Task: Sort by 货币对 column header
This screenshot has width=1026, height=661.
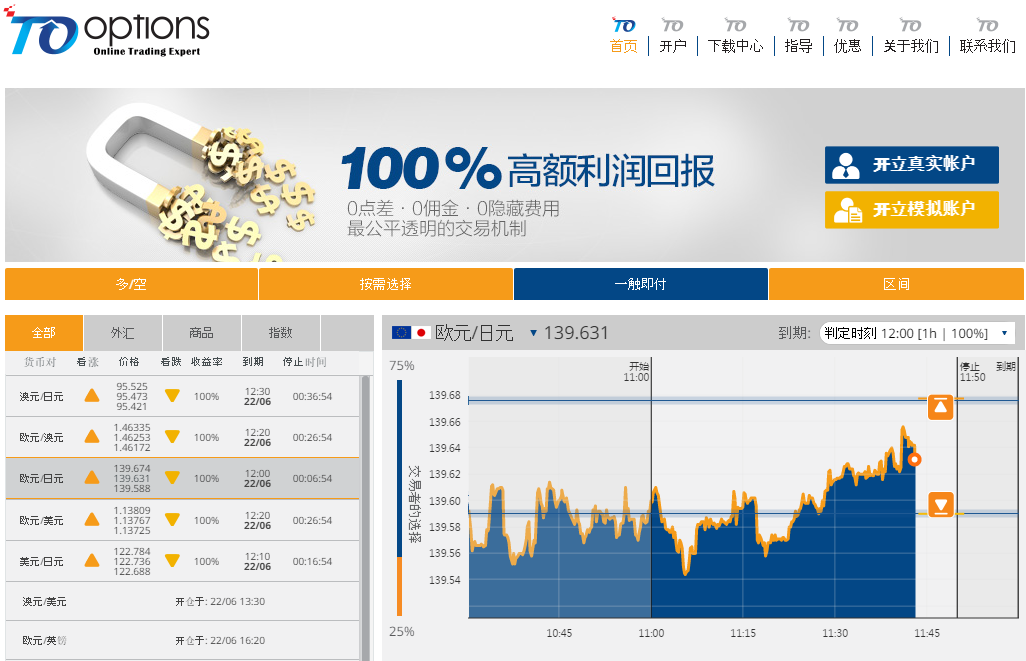Action: pos(40,362)
